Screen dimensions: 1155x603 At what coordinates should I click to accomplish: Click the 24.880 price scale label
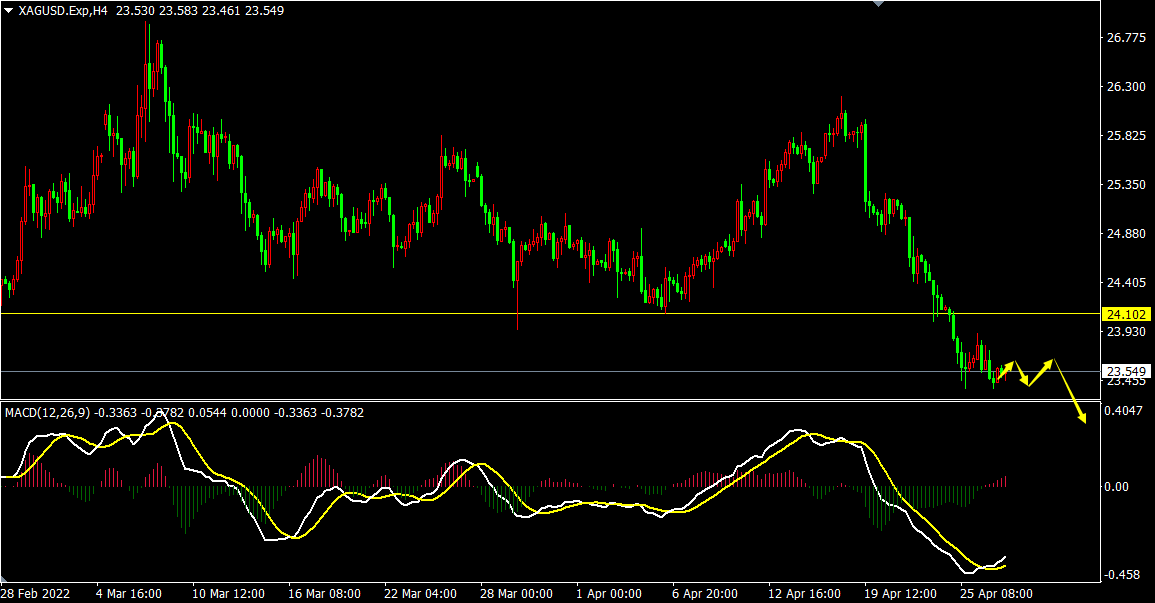[x=1126, y=234]
